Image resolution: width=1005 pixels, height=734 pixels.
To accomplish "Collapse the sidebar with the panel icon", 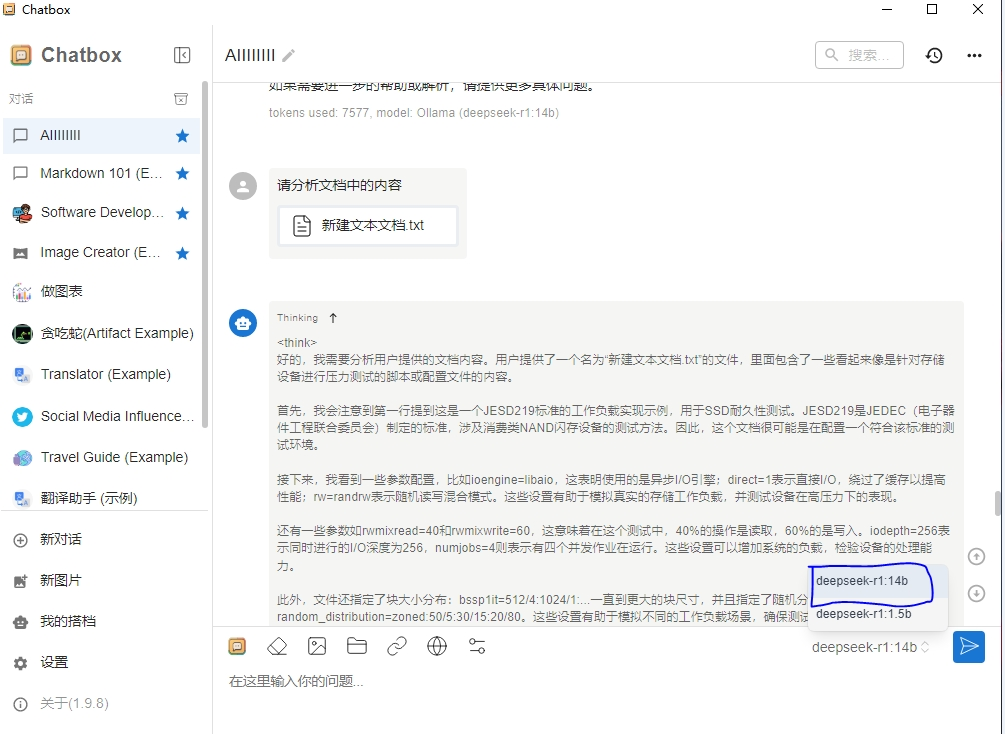I will click(x=182, y=55).
